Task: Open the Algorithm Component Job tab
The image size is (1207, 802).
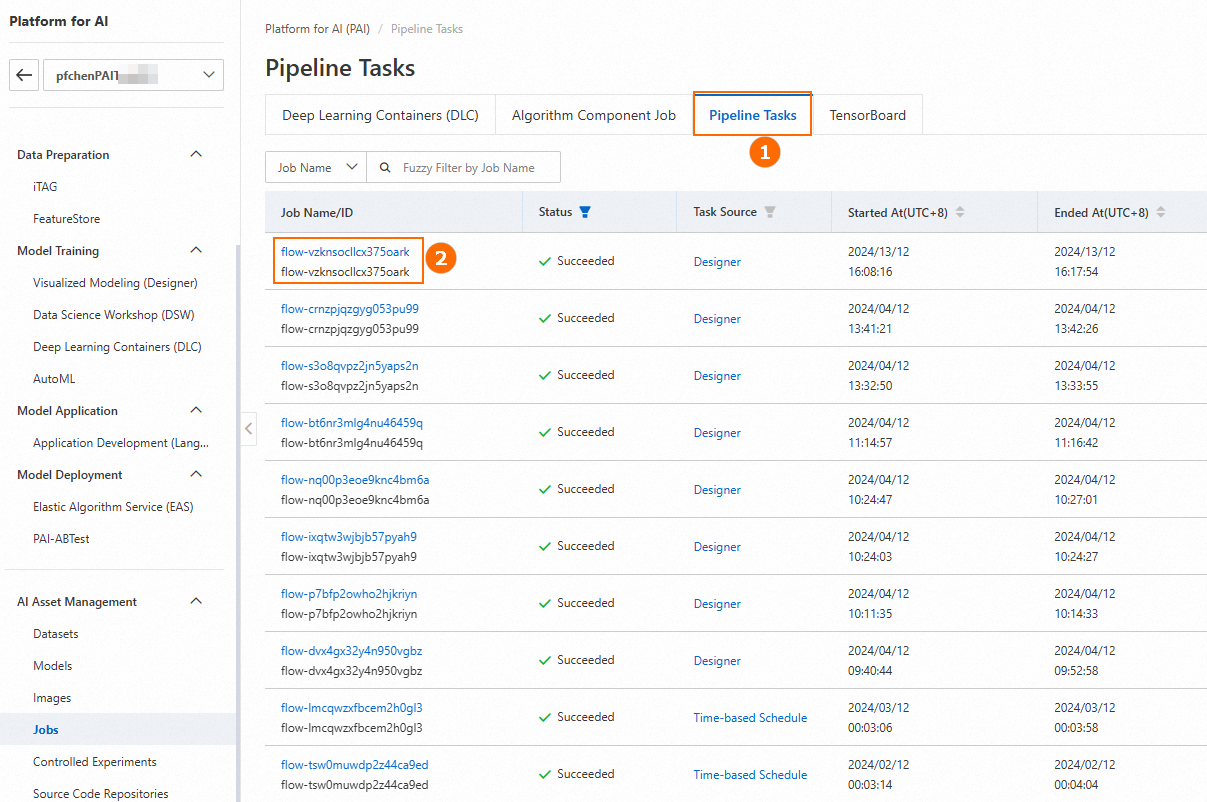Action: tap(594, 115)
